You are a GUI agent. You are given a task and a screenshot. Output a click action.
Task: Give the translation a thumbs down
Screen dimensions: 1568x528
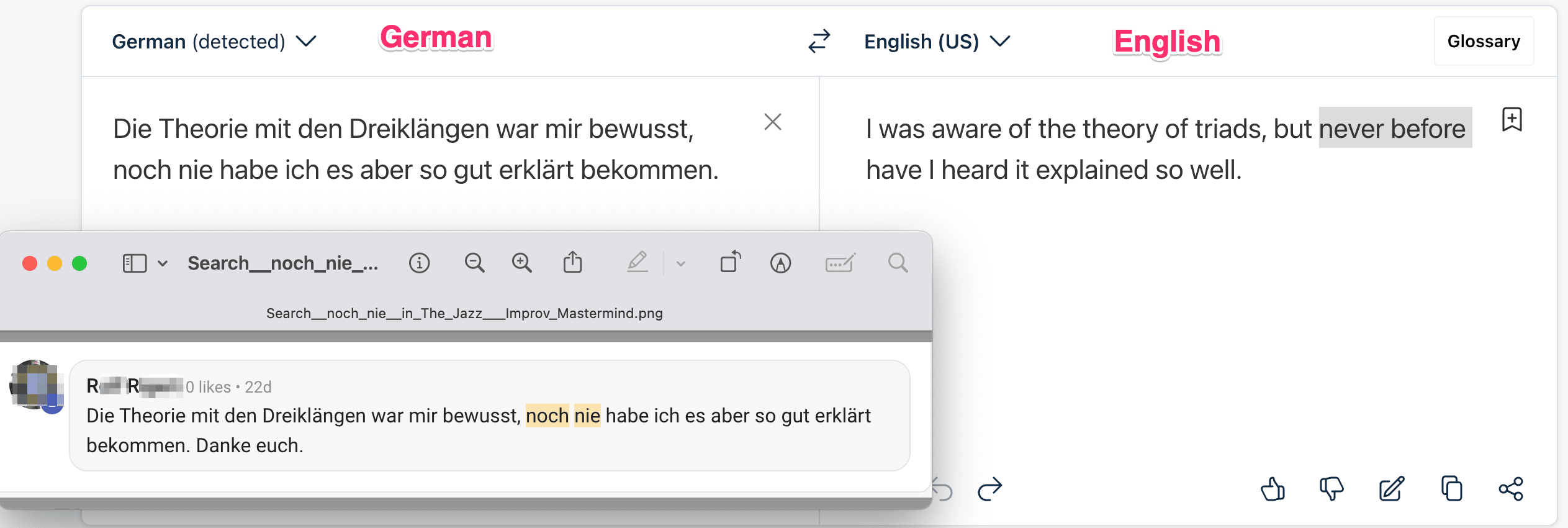[x=1331, y=489]
